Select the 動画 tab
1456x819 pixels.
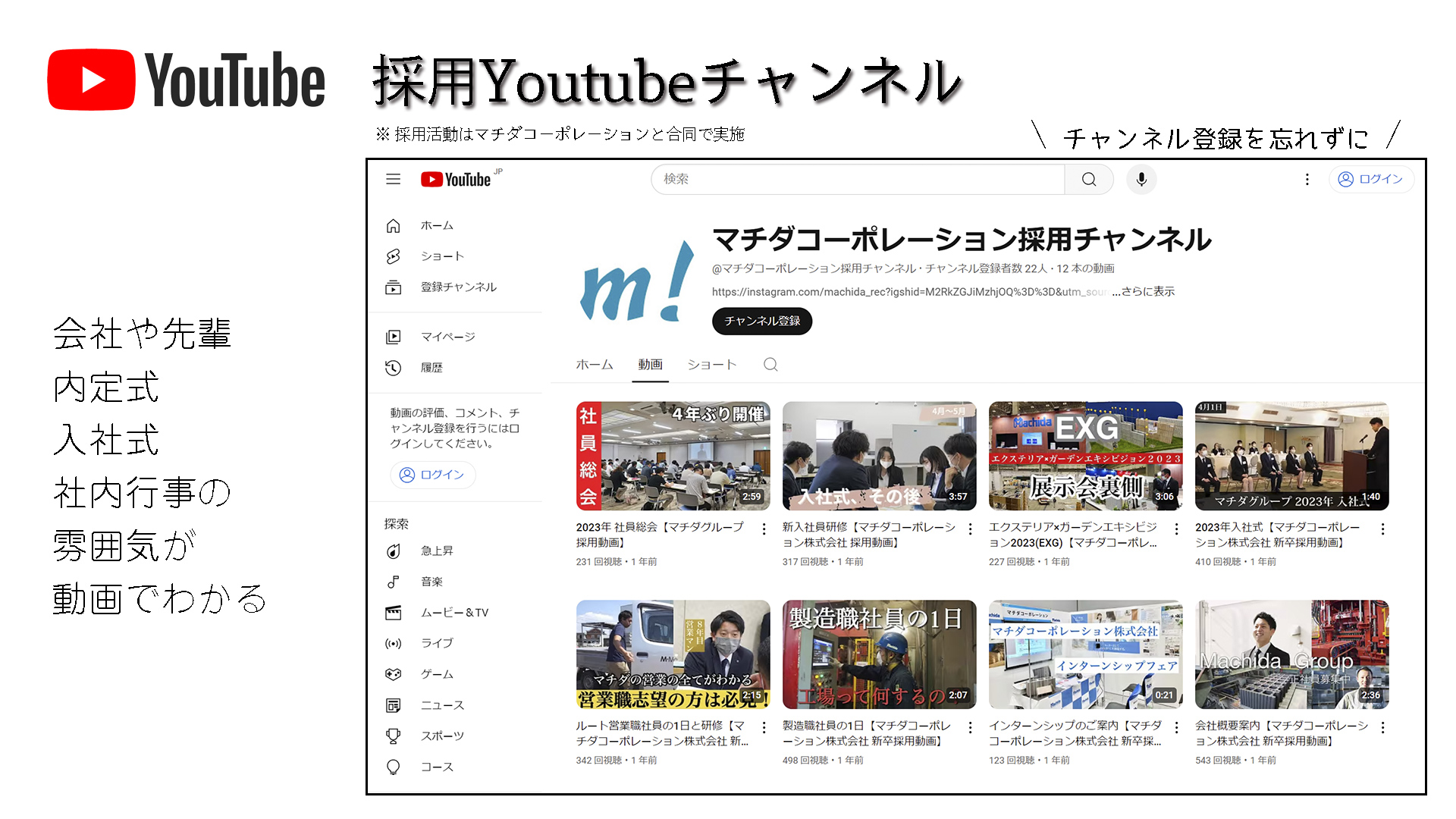click(650, 365)
